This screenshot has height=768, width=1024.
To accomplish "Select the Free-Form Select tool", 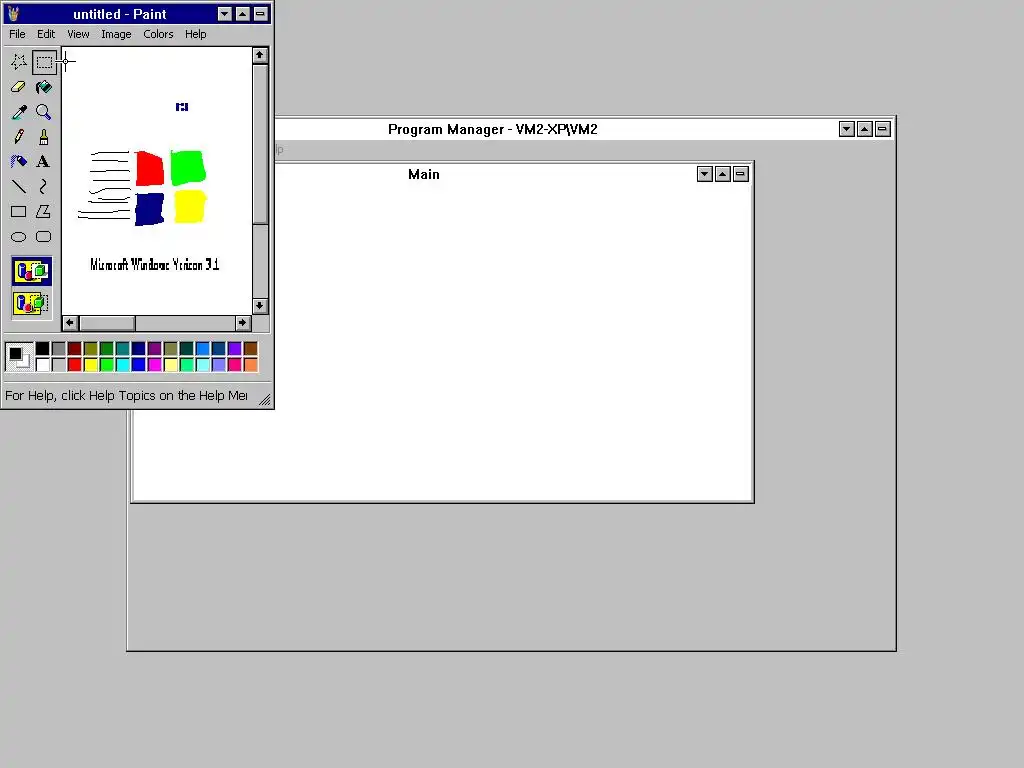I will coord(19,62).
